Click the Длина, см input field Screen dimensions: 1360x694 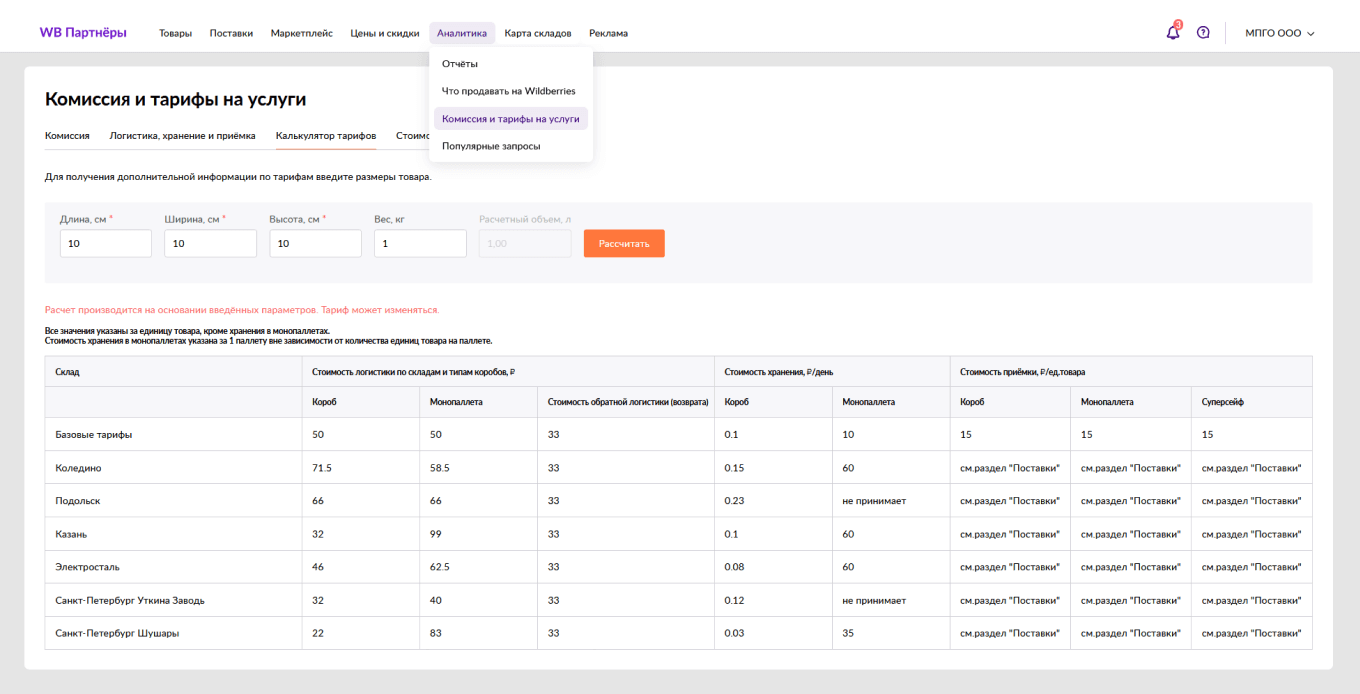click(106, 243)
